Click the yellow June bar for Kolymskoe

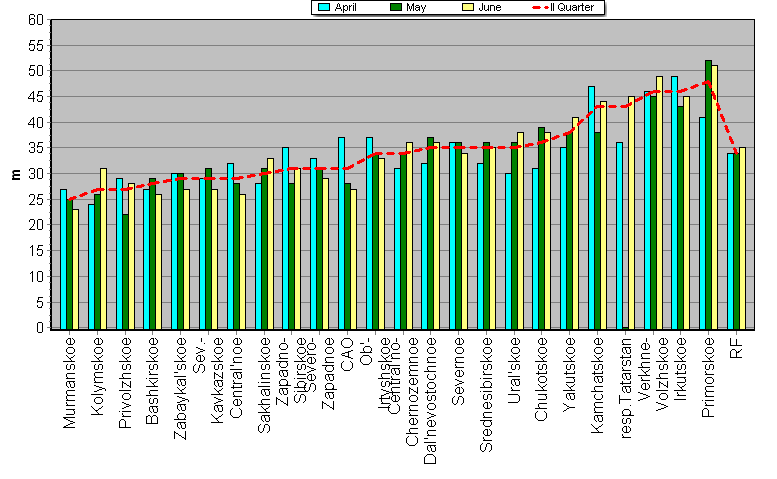coord(103,249)
